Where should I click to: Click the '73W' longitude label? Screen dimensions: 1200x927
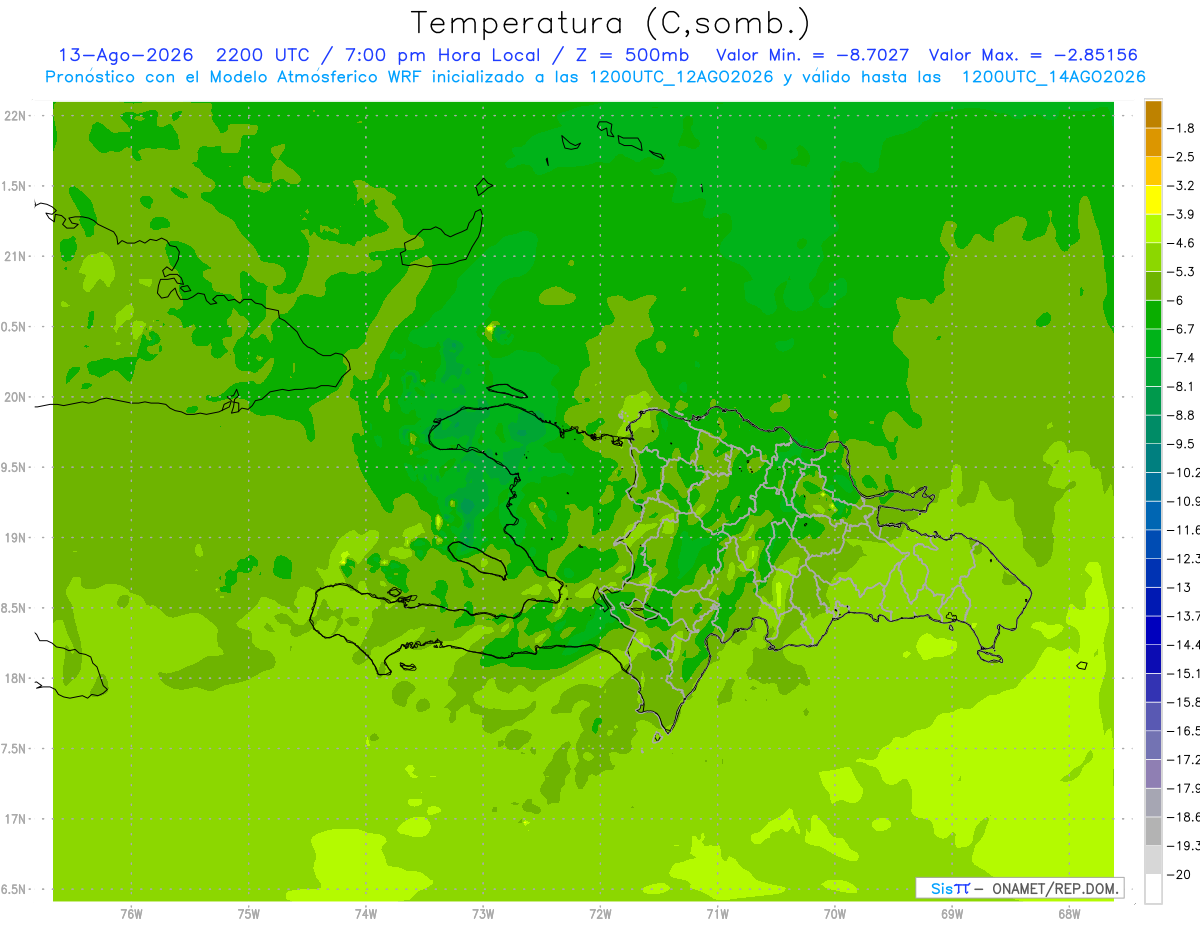[483, 914]
